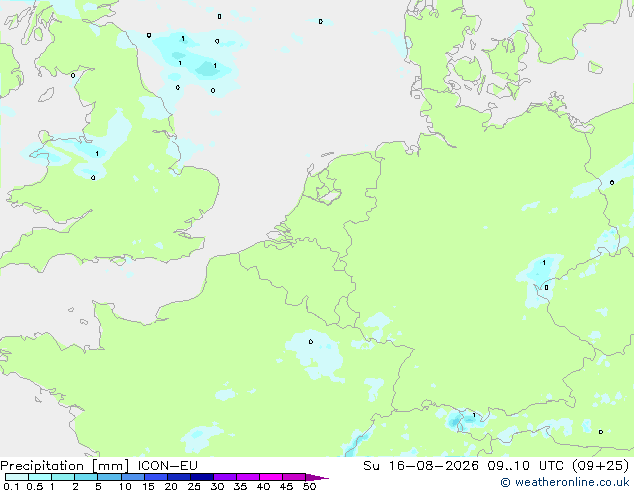Click the date text 16-08-2026
This screenshot has height=490, width=634.
click(433, 466)
